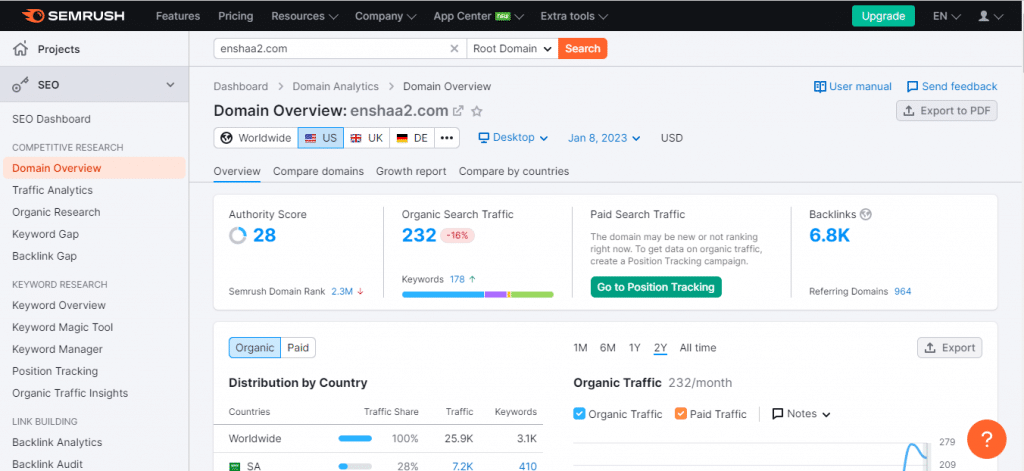
Task: Open enshaa2.com via external link icon
Action: pyautogui.click(x=458, y=111)
